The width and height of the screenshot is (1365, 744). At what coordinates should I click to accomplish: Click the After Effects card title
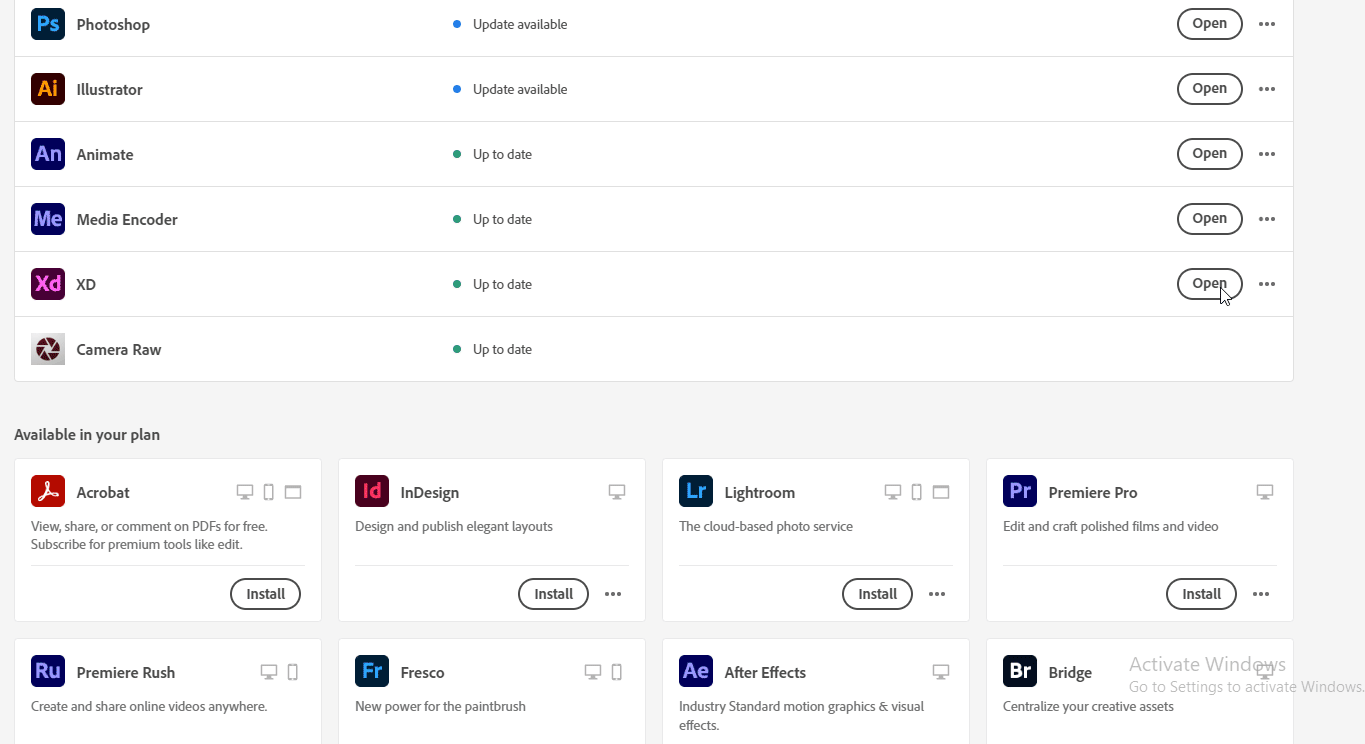coord(765,672)
